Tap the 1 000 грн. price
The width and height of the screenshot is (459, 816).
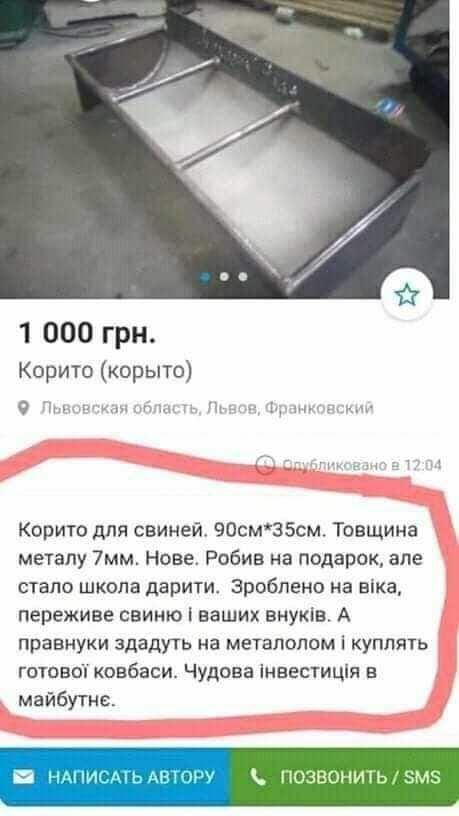pyautogui.click(x=87, y=334)
